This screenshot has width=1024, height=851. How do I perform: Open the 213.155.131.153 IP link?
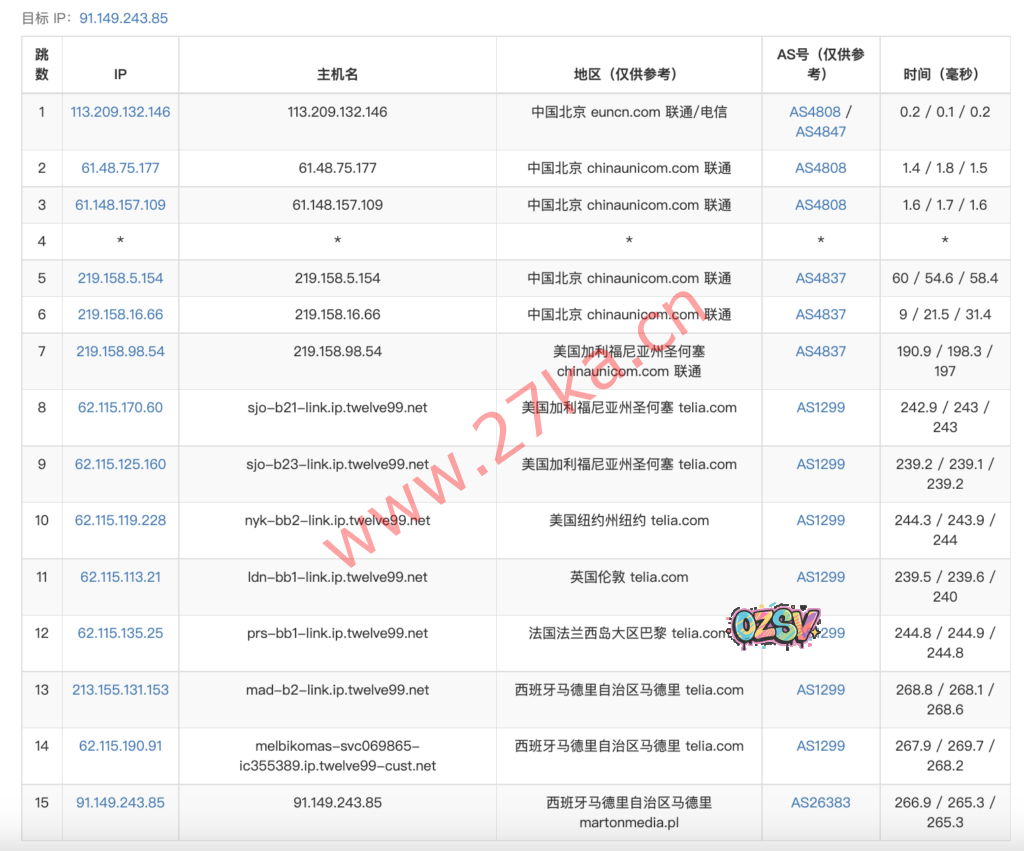coord(120,690)
